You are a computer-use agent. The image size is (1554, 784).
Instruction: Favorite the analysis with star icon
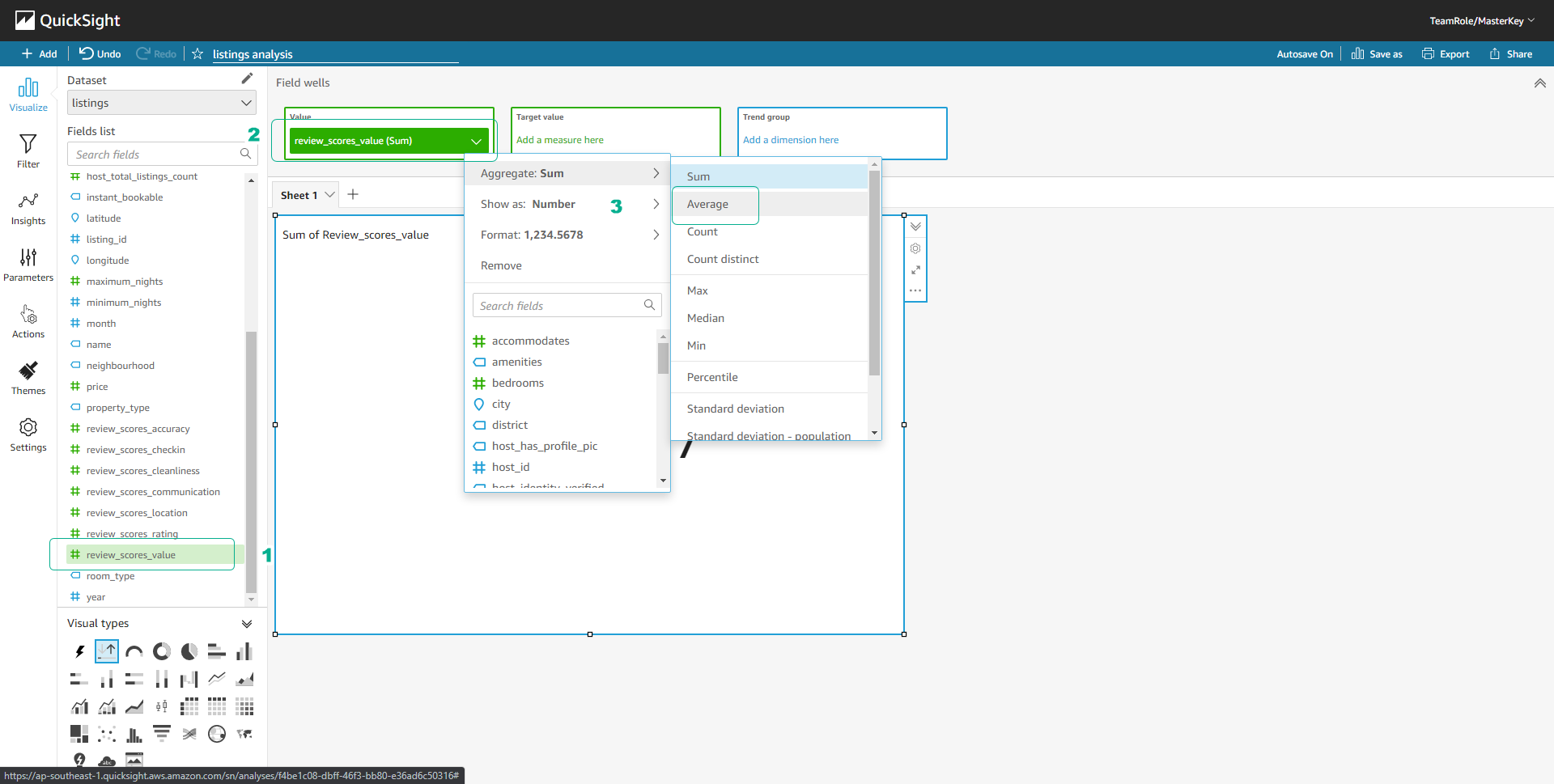tap(197, 53)
